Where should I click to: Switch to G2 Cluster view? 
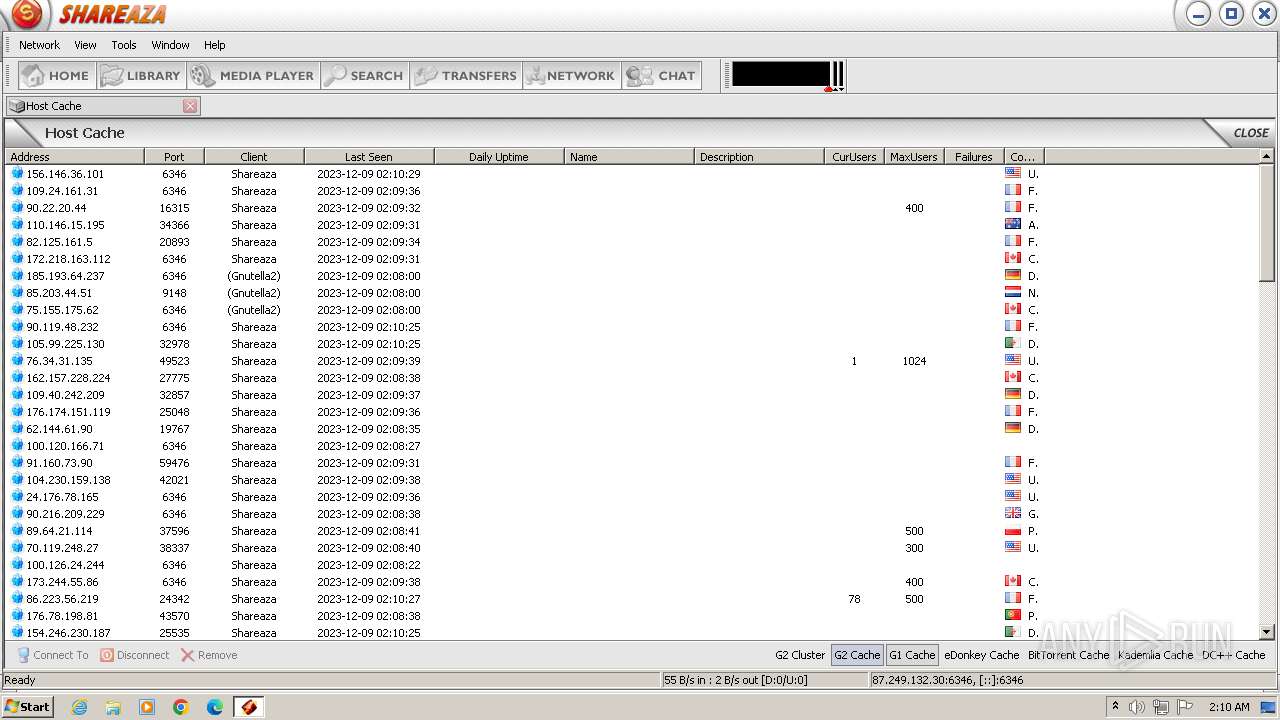(800, 655)
